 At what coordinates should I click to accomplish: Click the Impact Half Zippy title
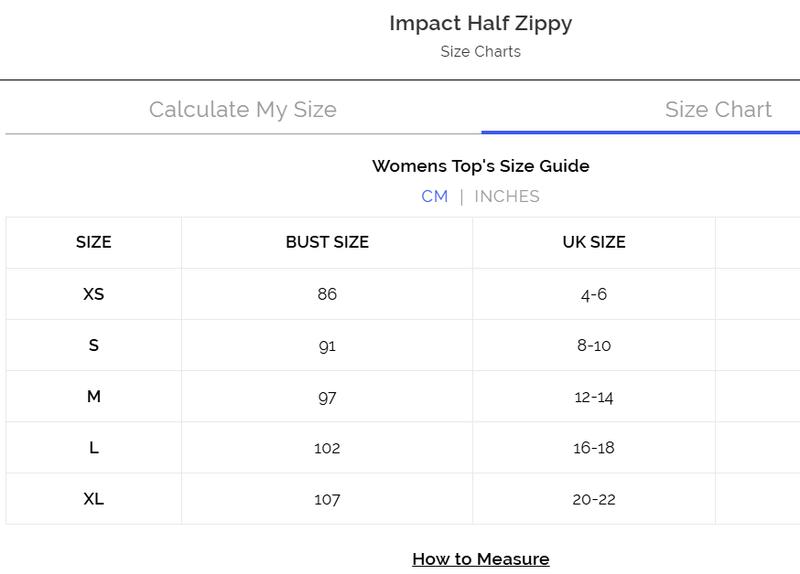480,23
